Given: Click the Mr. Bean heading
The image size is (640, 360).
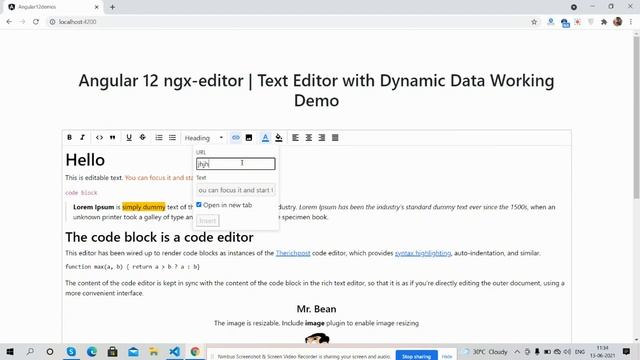Looking at the screenshot, I should point(316,309).
